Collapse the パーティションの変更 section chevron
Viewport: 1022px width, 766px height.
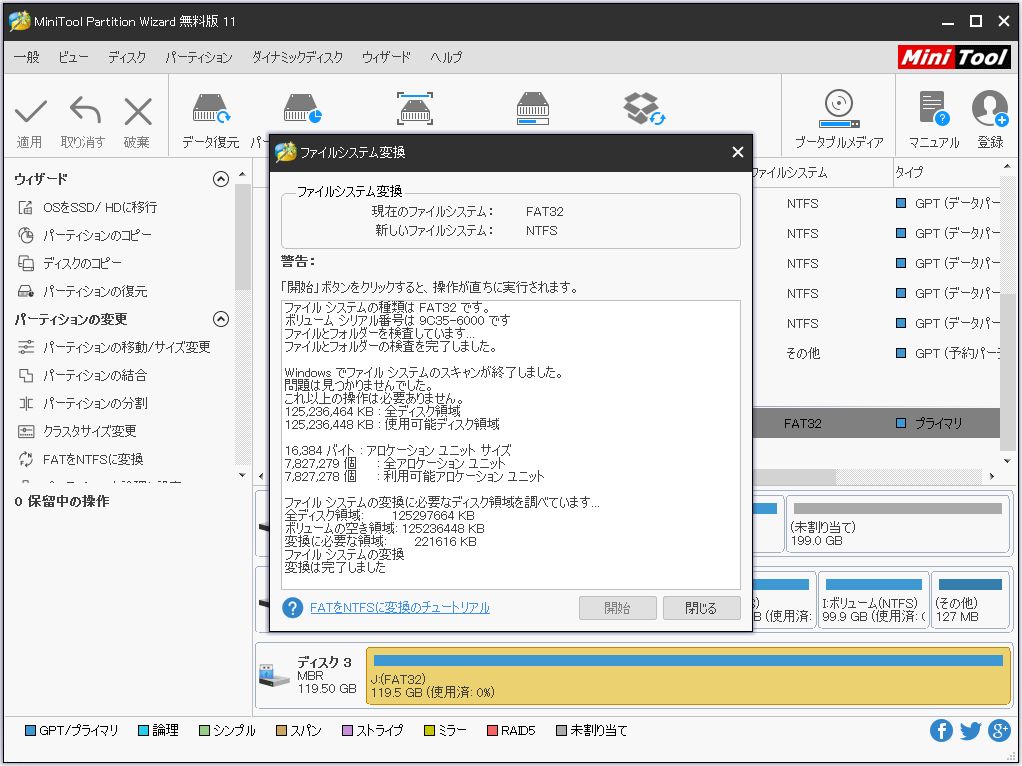coord(221,319)
